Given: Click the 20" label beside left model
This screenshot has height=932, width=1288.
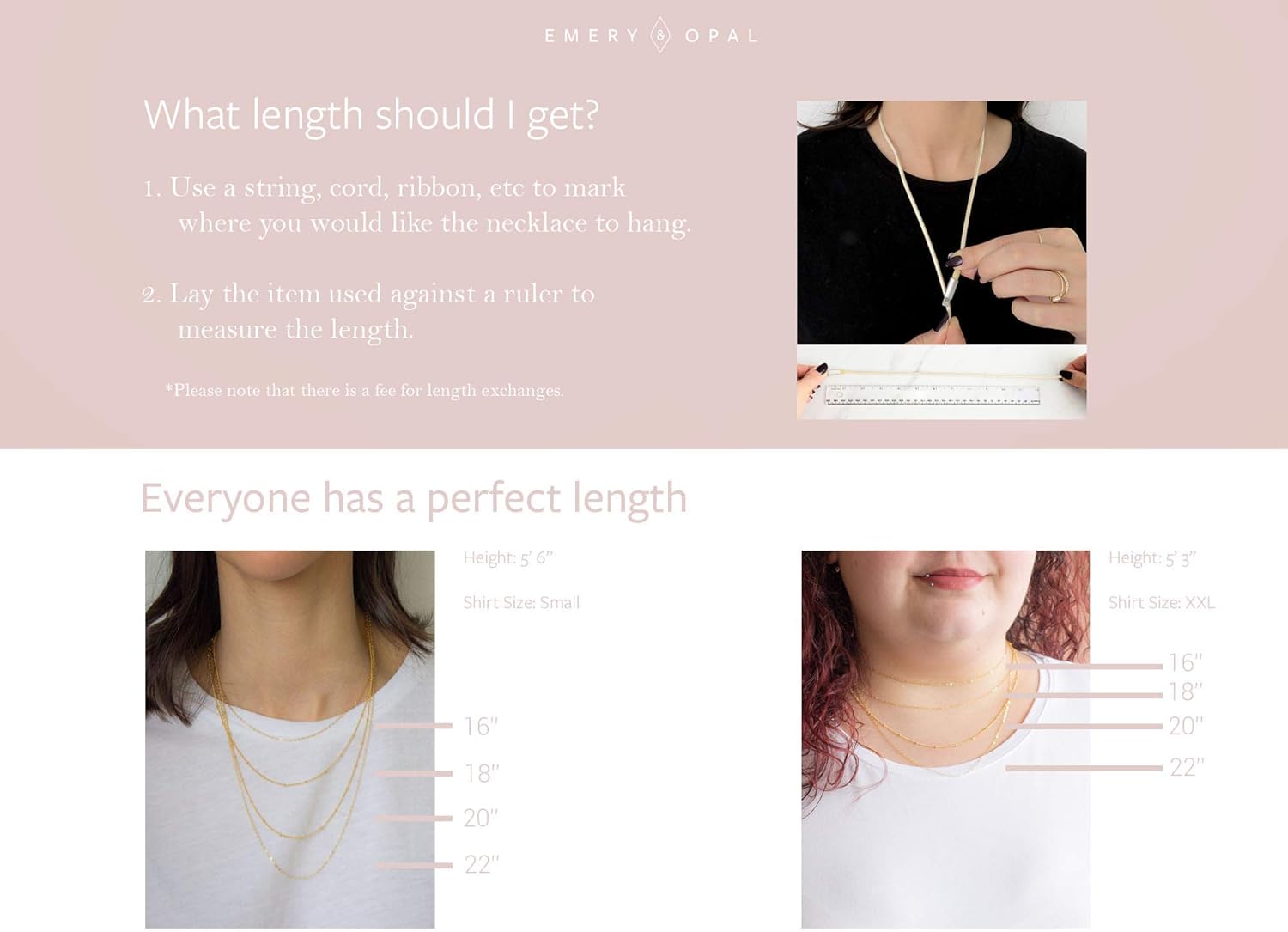Looking at the screenshot, I should tap(480, 818).
